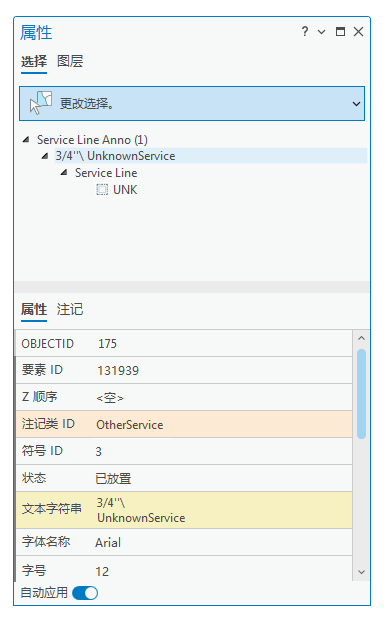Viewport: 387px width, 620px height.
Task: Switch to the annotation tab
Action: [70, 310]
